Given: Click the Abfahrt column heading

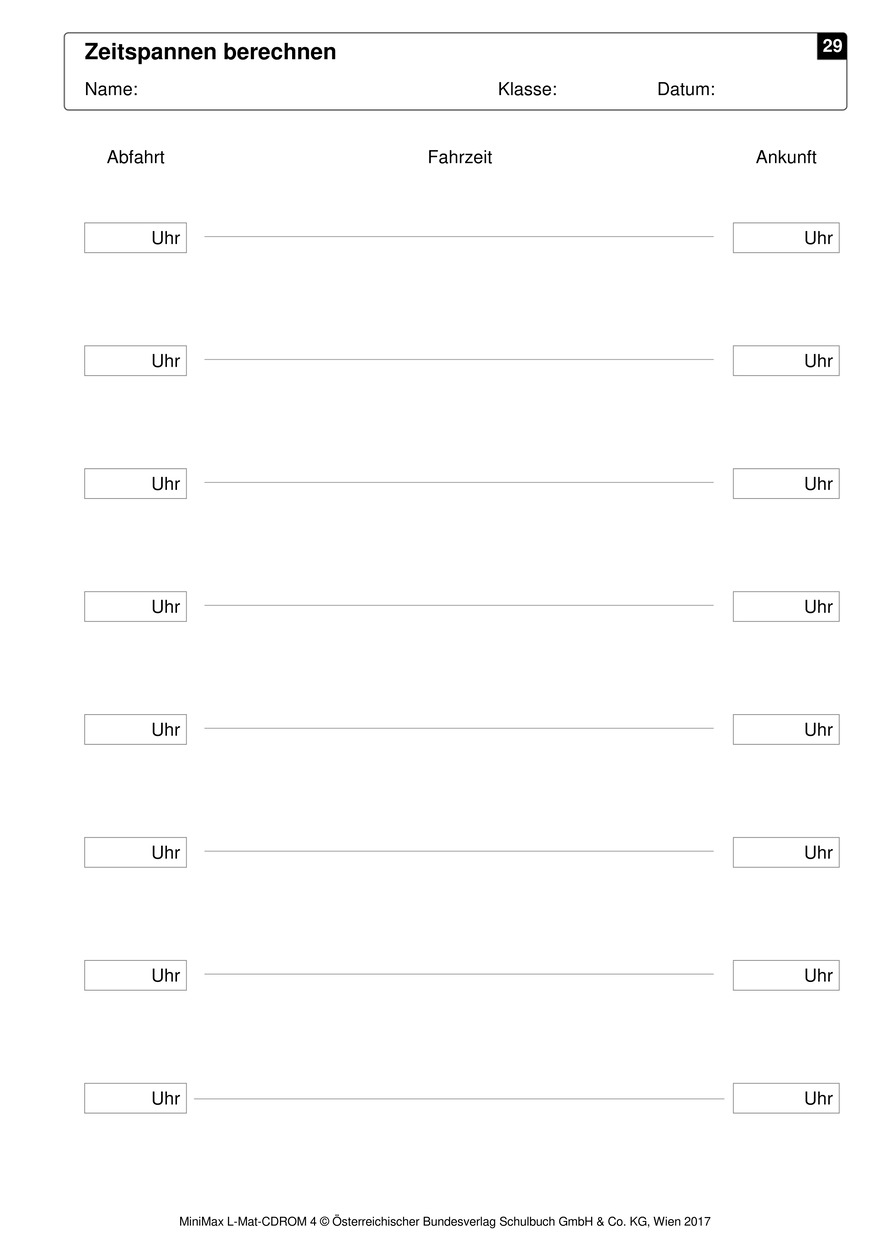Looking at the screenshot, I should tap(136, 157).
